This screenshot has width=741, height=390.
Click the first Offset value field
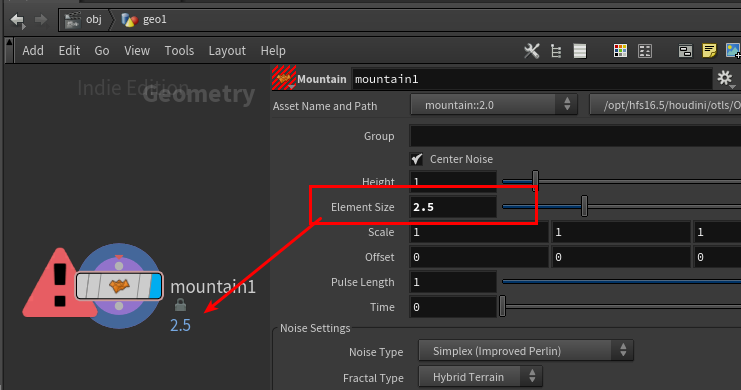(x=479, y=257)
